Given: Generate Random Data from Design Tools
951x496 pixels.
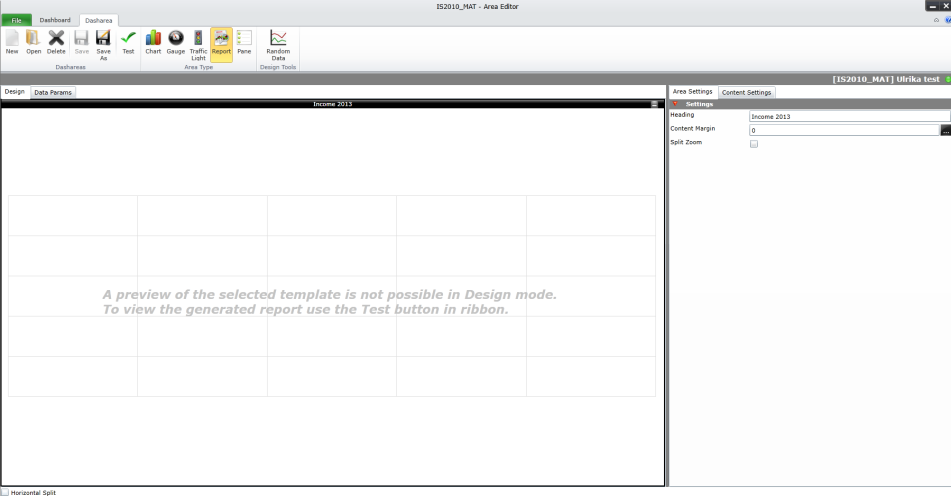Looking at the screenshot, I should pyautogui.click(x=278, y=45).
